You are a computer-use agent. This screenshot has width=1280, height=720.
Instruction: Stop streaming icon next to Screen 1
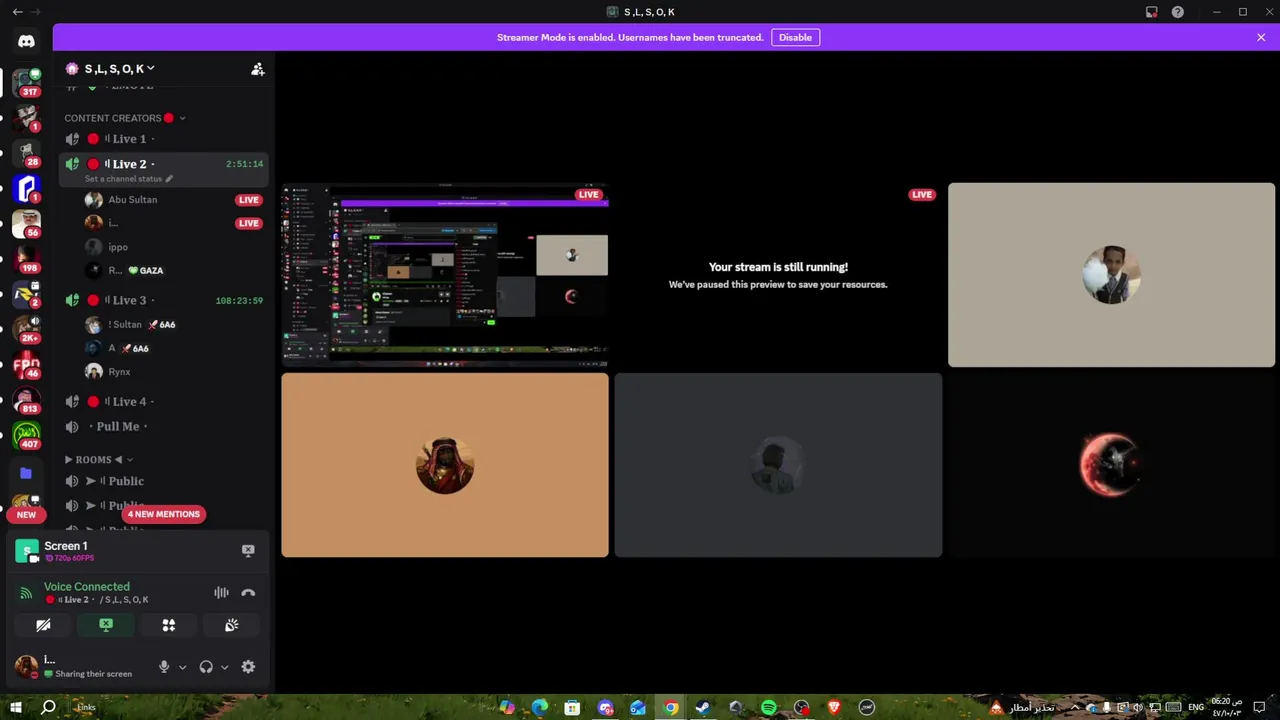click(248, 550)
